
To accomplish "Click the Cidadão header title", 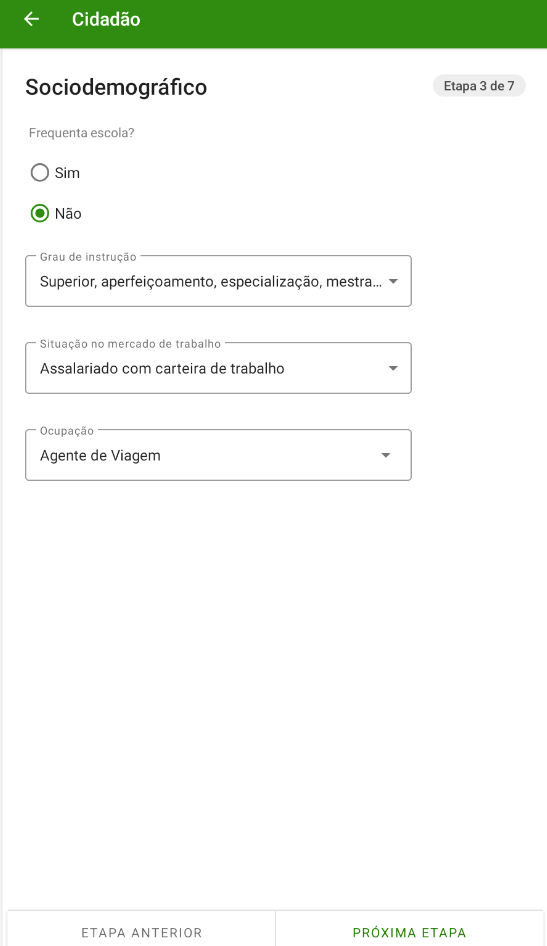I will point(106,19).
